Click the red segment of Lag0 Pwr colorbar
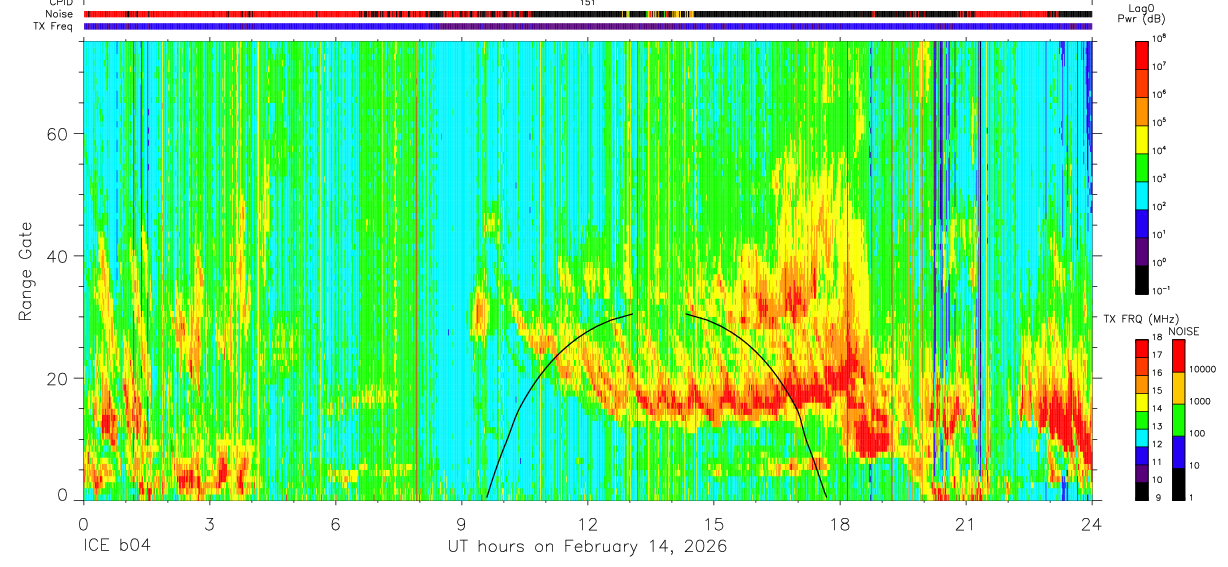Viewport: 1228px width, 567px height. coord(1142,55)
